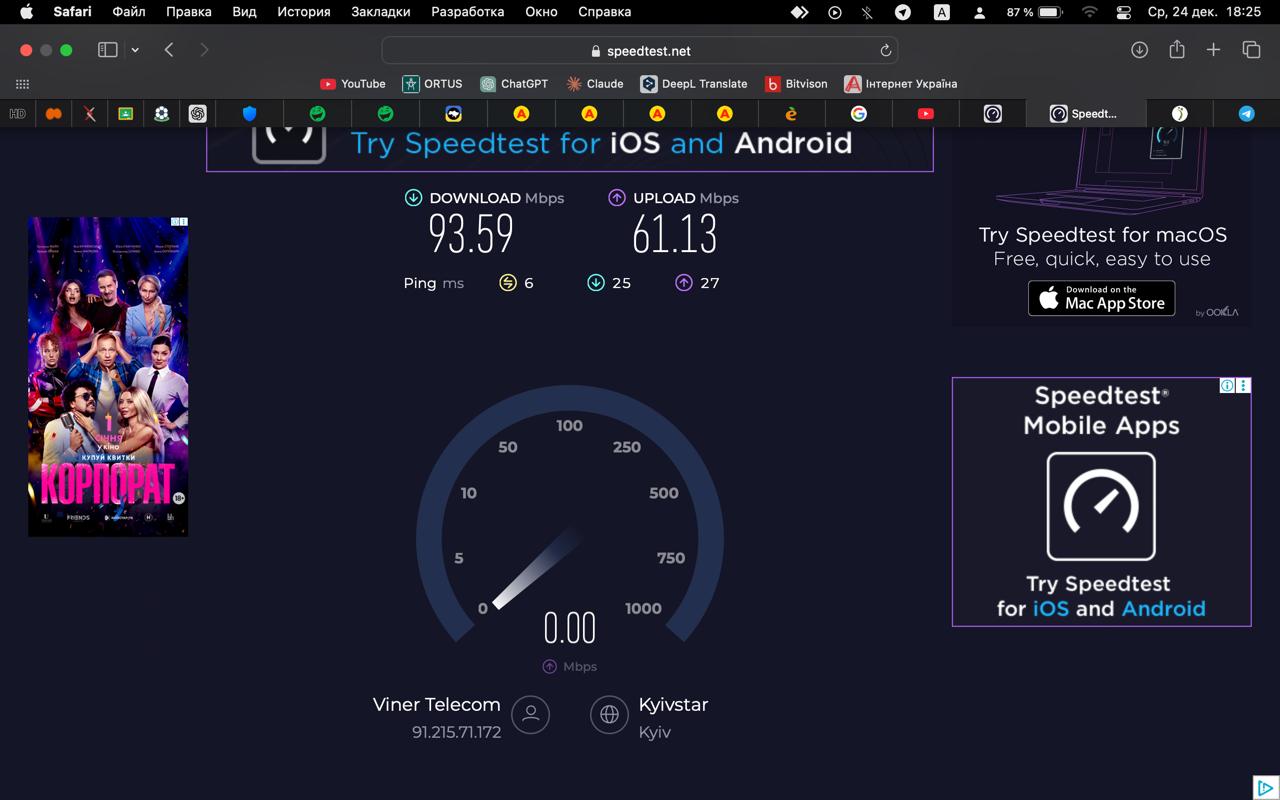
Task: Show tab overview in Safari
Action: (1251, 50)
